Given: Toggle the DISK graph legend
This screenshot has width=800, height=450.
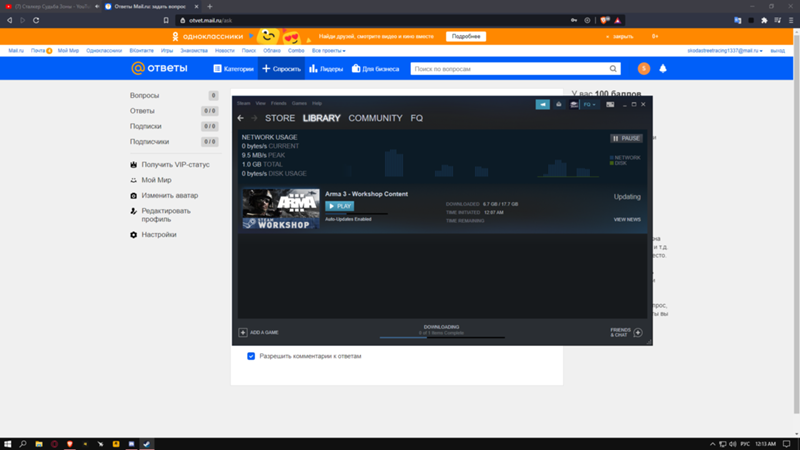Looking at the screenshot, I should click(x=618, y=163).
